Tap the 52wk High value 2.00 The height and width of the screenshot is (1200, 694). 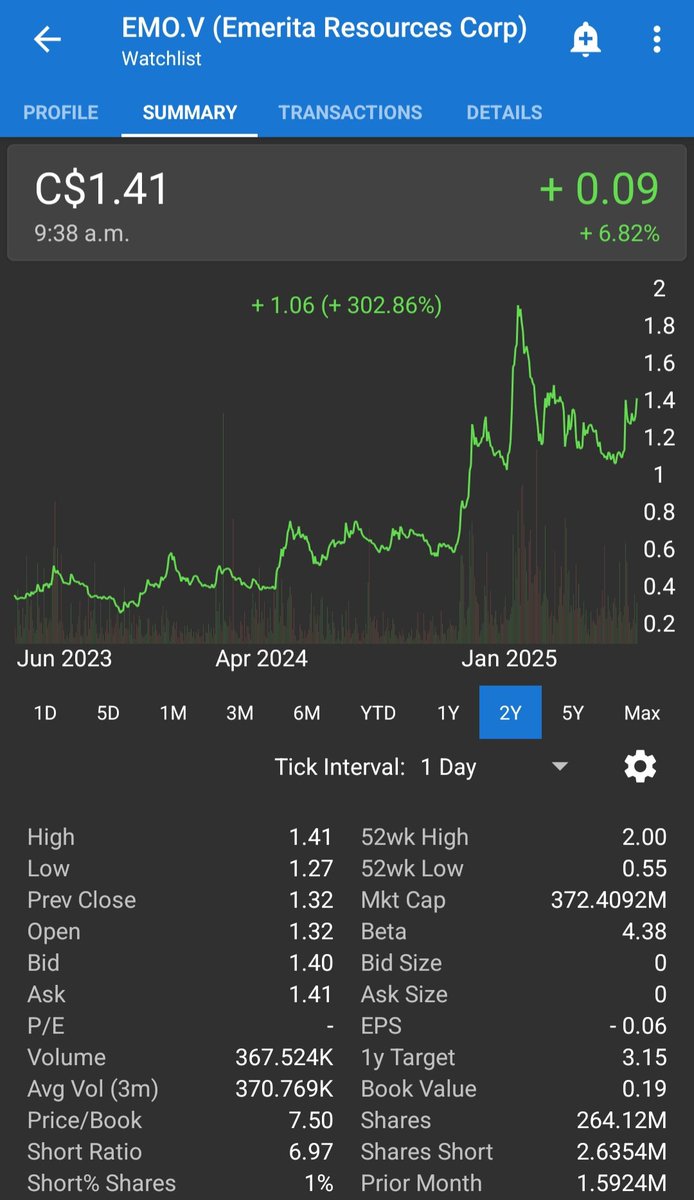coord(644,837)
